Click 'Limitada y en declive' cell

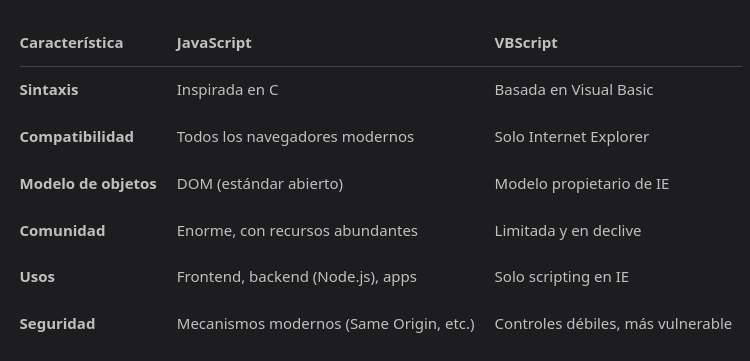click(x=568, y=230)
